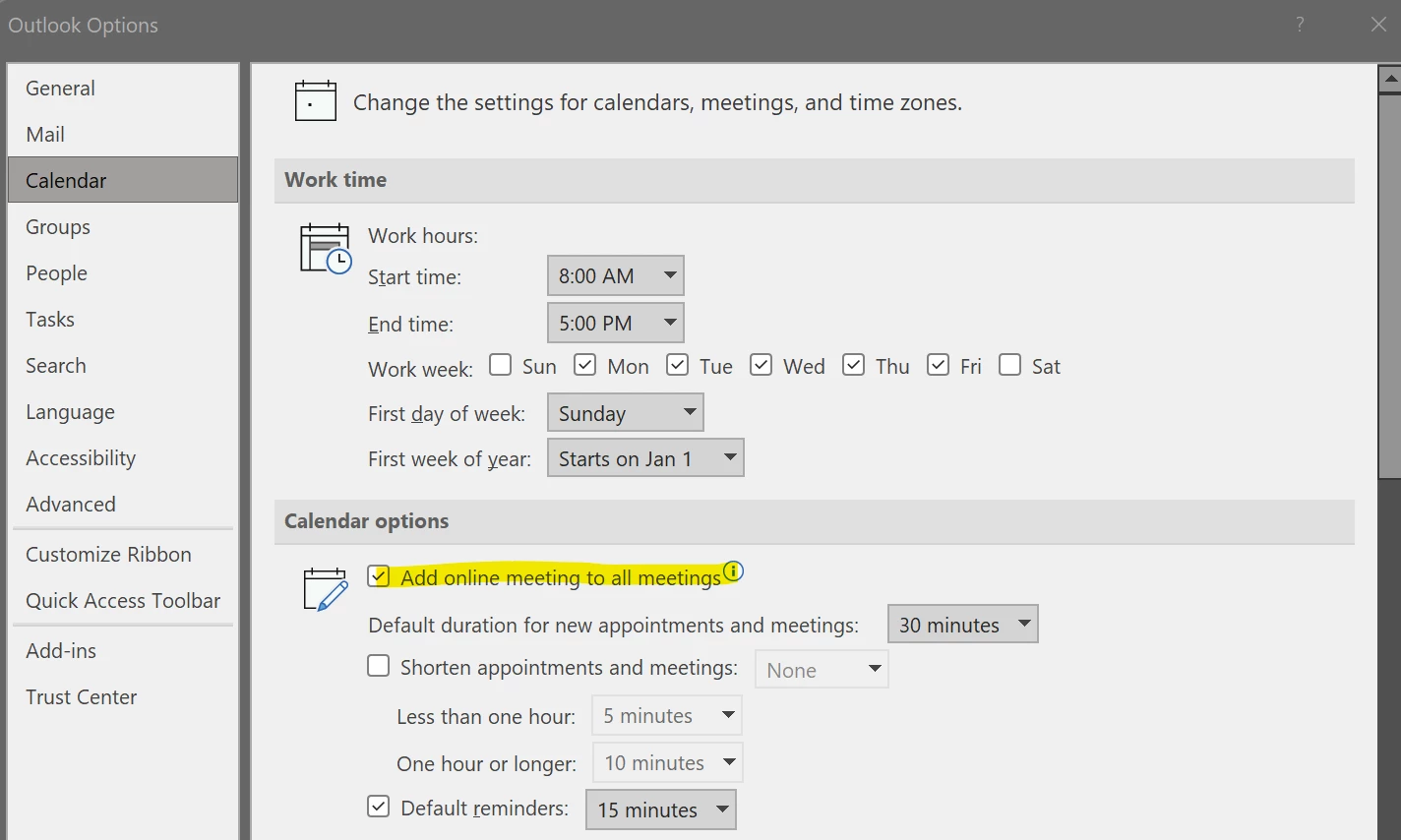Open the Groups options category
The height and width of the screenshot is (840, 1401).
[123, 226]
